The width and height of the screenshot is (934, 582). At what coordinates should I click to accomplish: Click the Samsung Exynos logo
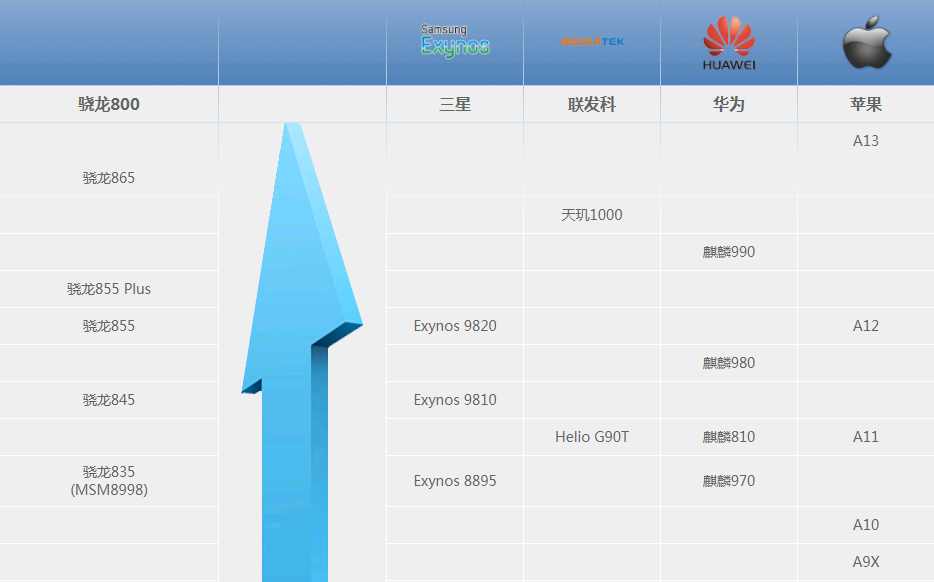pos(455,41)
